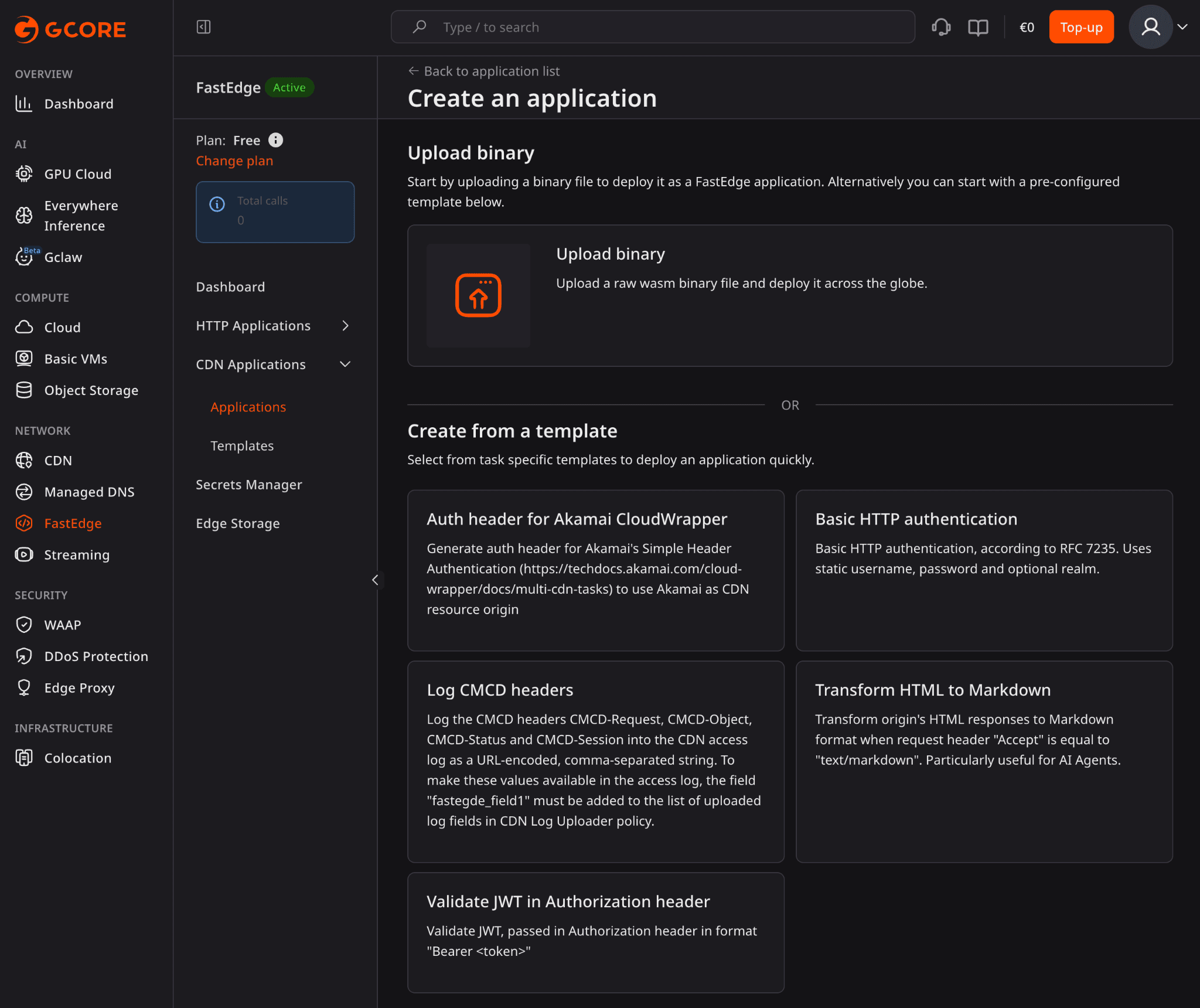Image resolution: width=1200 pixels, height=1008 pixels.
Task: Click the orange upload binary icon
Action: click(x=478, y=295)
